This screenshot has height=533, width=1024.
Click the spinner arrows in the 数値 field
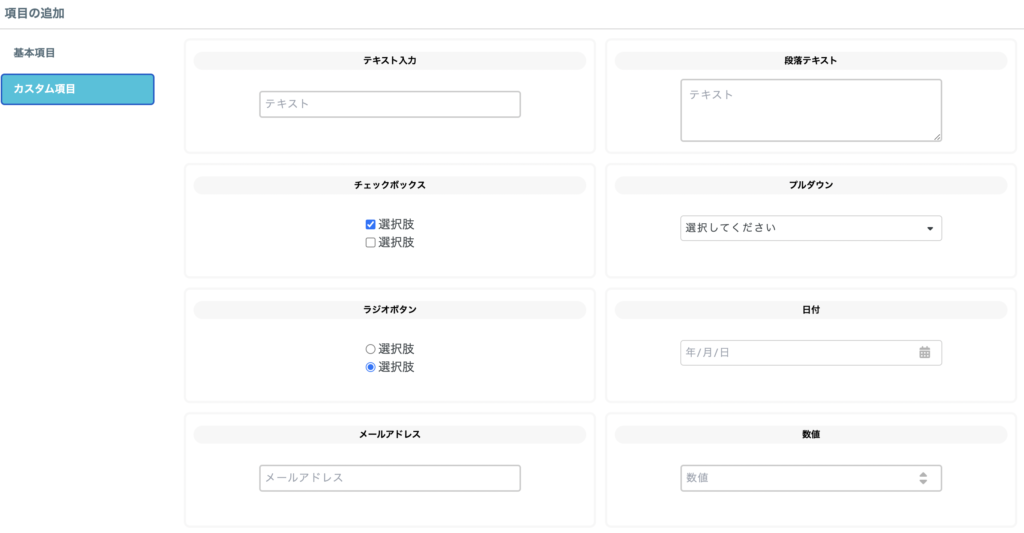(923, 479)
